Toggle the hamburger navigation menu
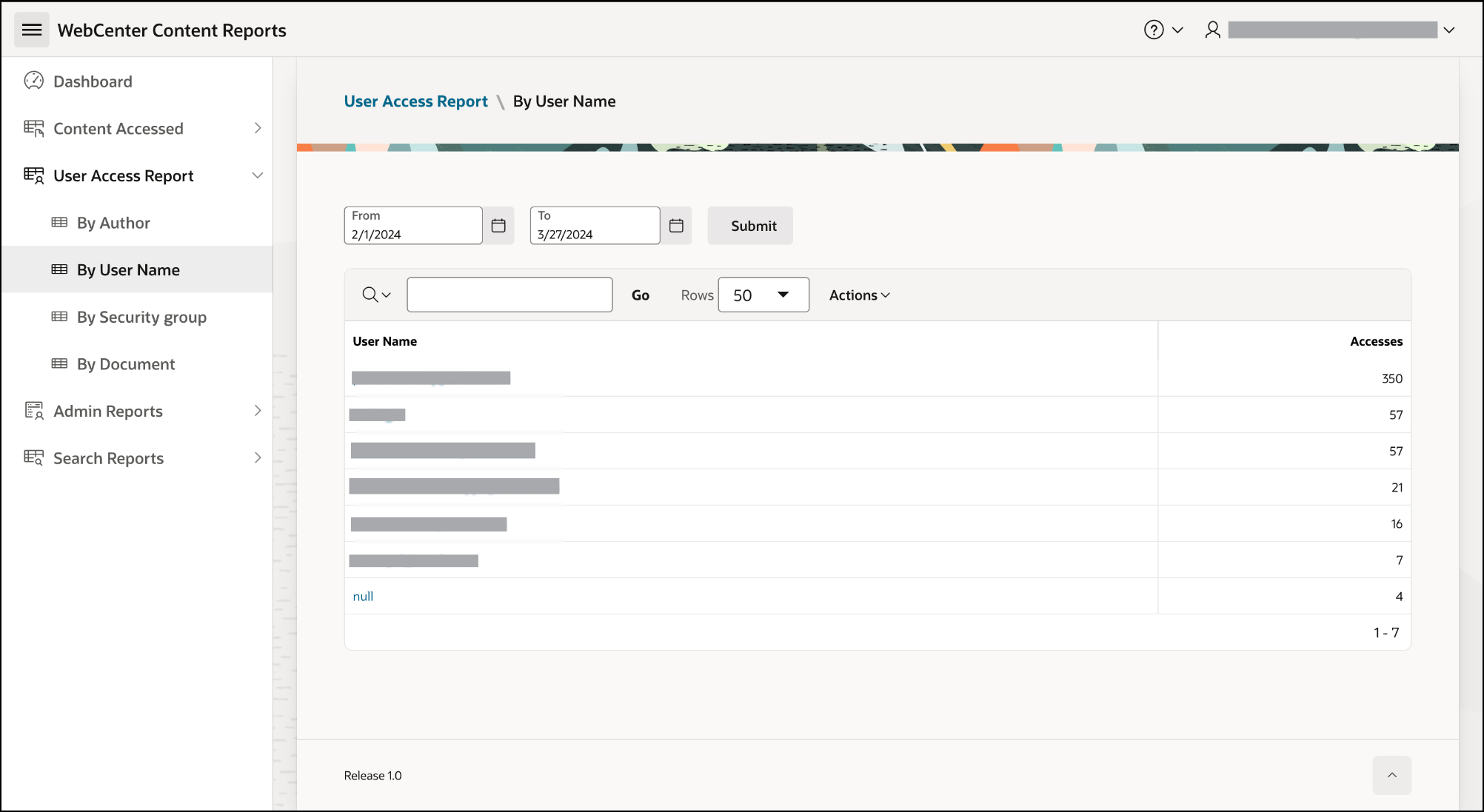 (x=31, y=30)
